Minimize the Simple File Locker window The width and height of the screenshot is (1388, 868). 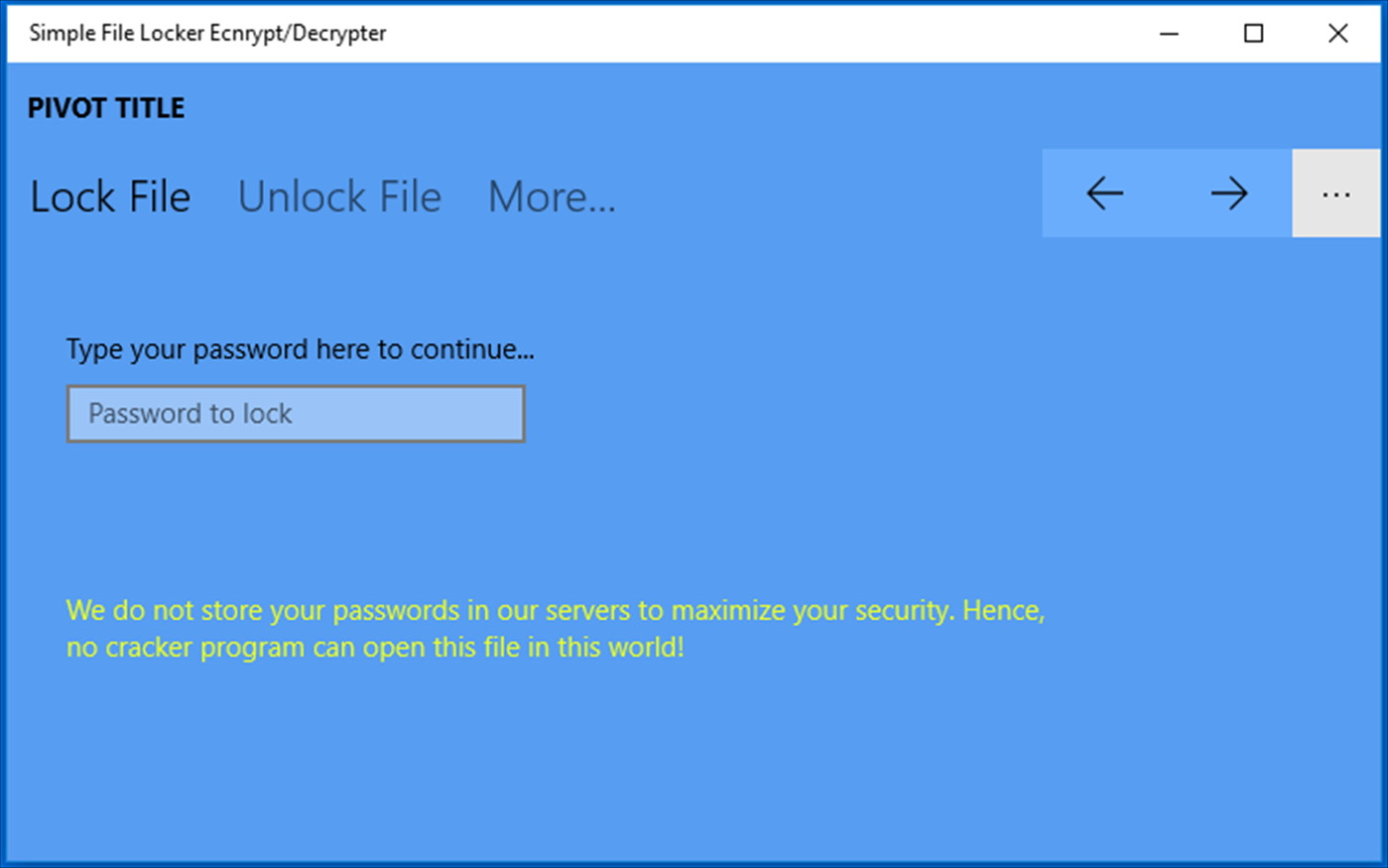point(1169,34)
